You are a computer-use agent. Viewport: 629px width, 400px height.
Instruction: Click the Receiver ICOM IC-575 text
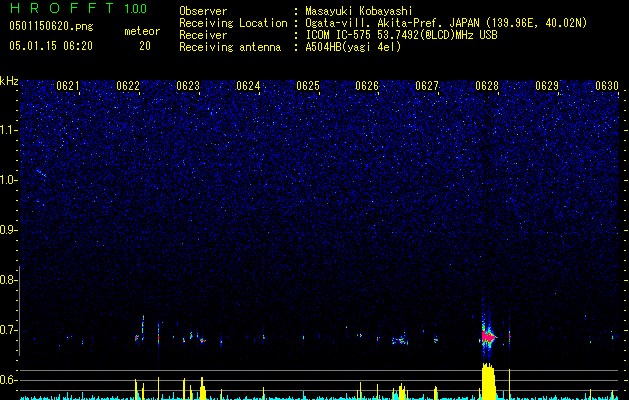pos(401,35)
